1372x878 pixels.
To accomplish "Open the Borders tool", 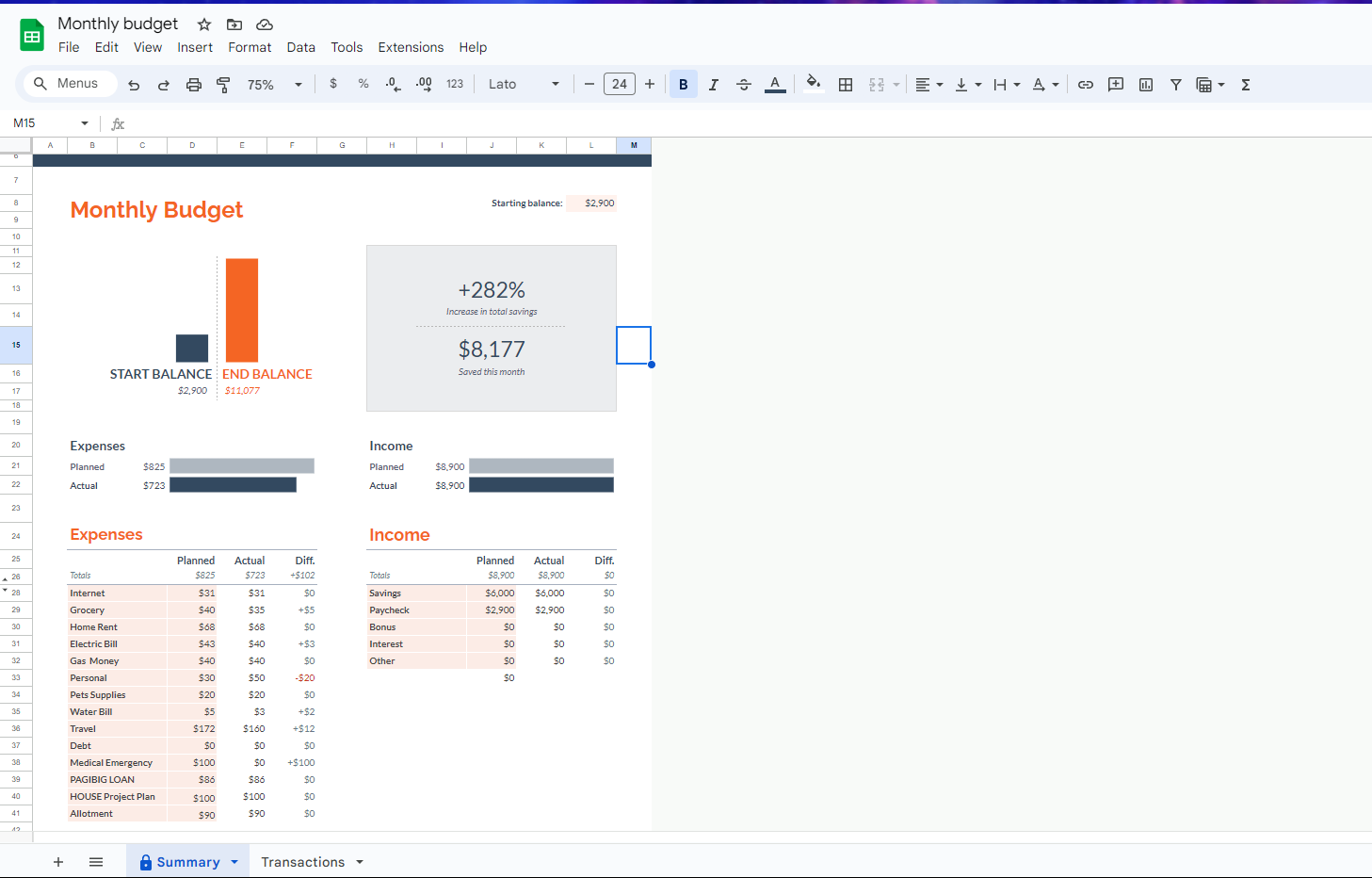I will (x=846, y=85).
